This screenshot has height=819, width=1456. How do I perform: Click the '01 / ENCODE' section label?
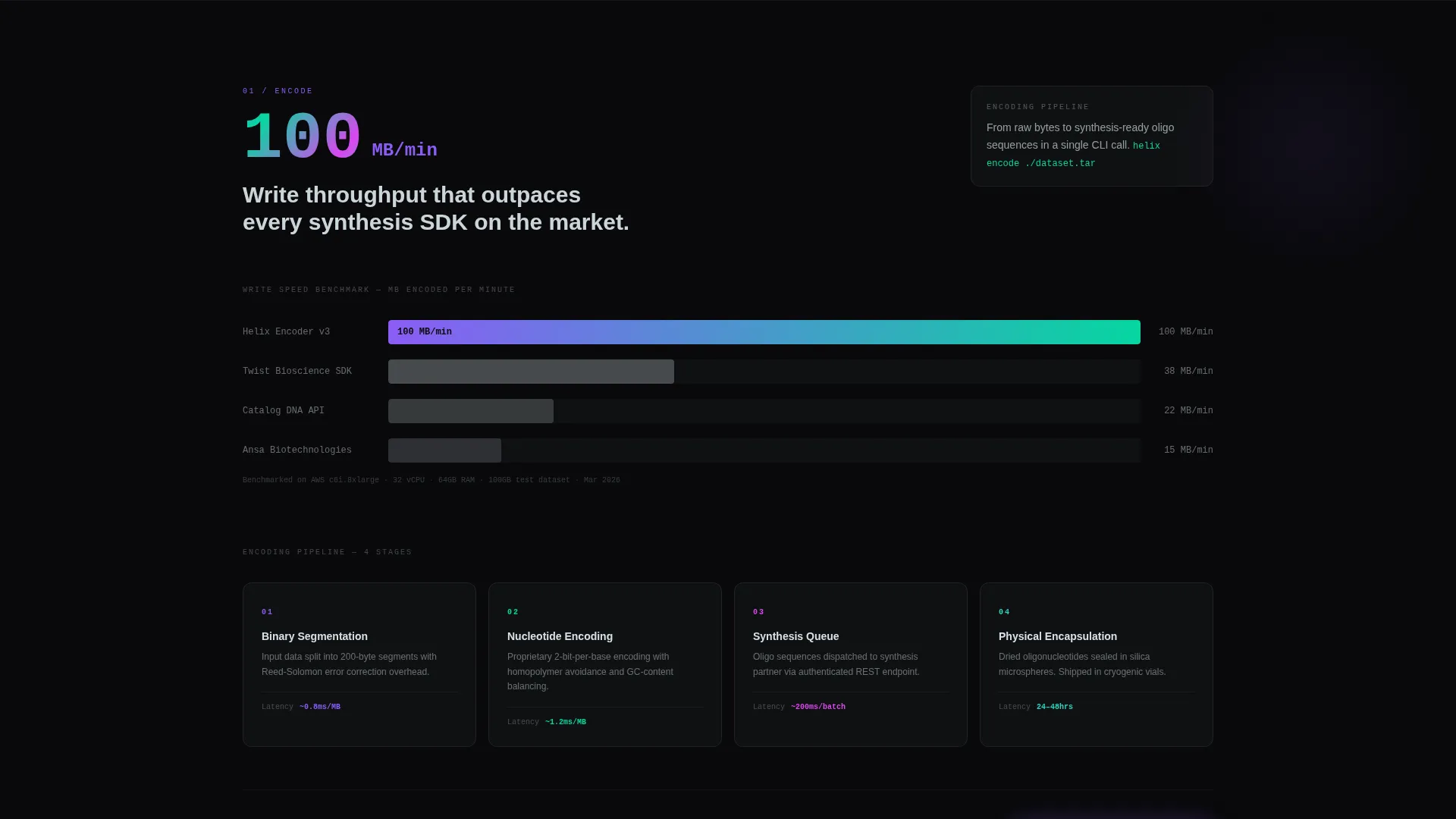[x=278, y=91]
